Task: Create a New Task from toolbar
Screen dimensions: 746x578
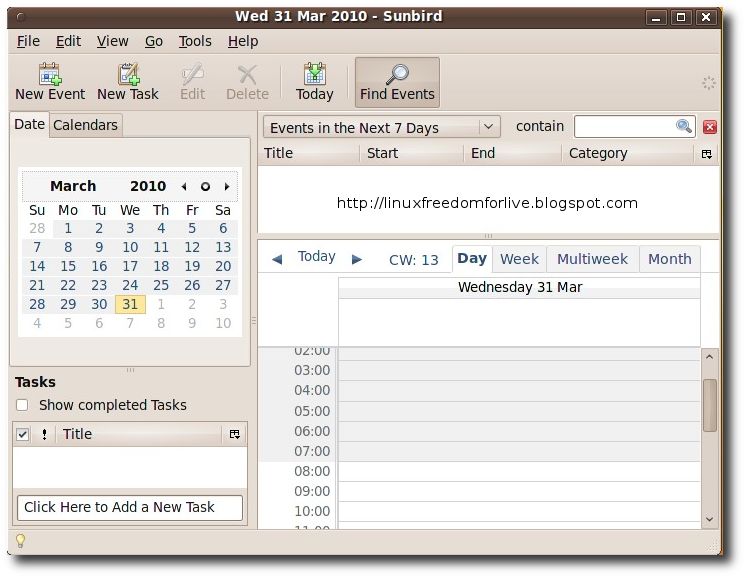Action: (x=128, y=82)
